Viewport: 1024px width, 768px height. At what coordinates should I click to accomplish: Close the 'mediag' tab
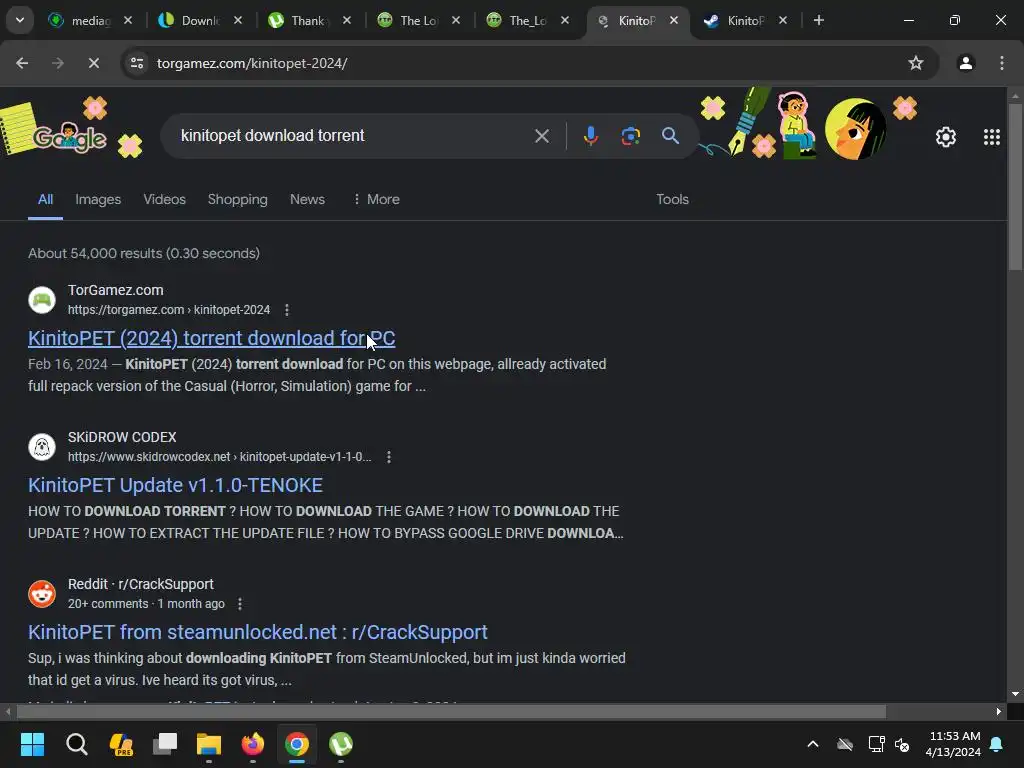128,20
